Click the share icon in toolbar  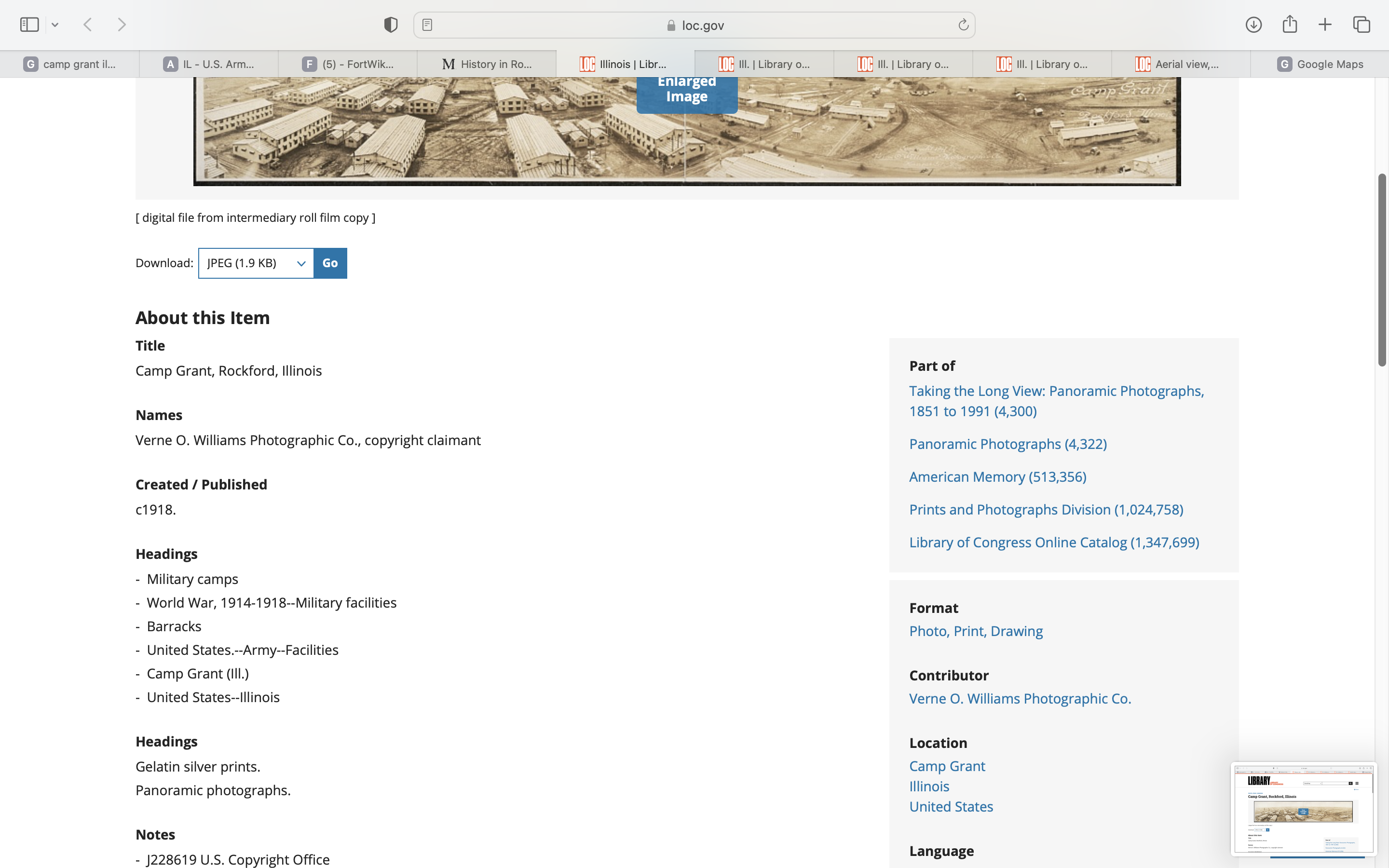1290,24
